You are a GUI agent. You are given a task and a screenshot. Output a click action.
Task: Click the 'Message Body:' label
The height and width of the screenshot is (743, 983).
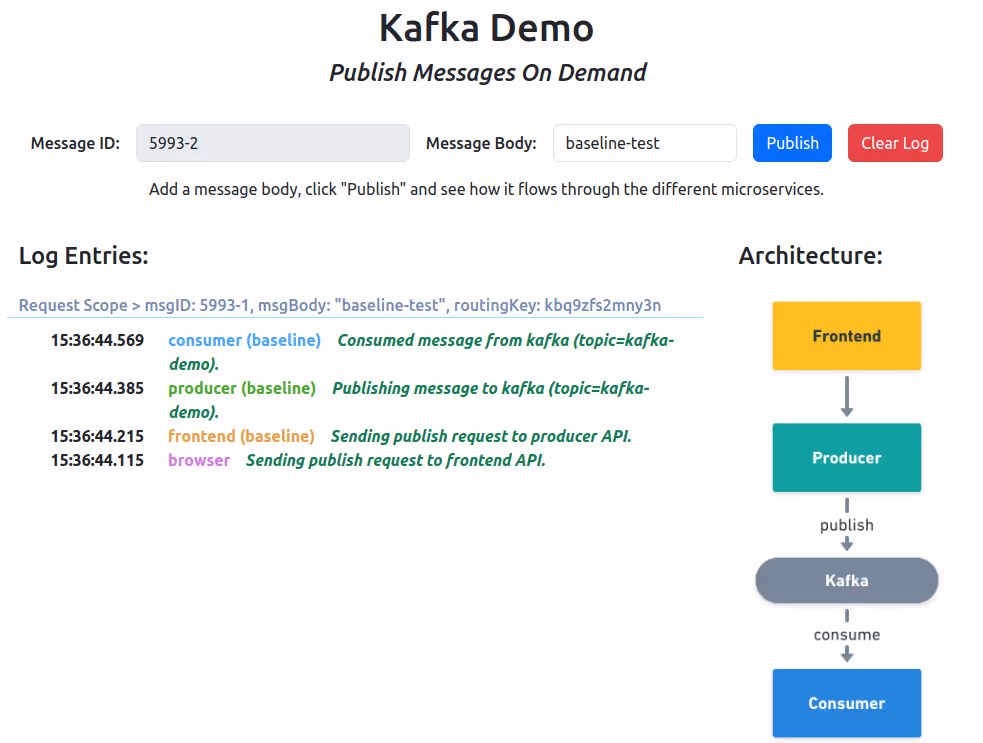pos(481,144)
